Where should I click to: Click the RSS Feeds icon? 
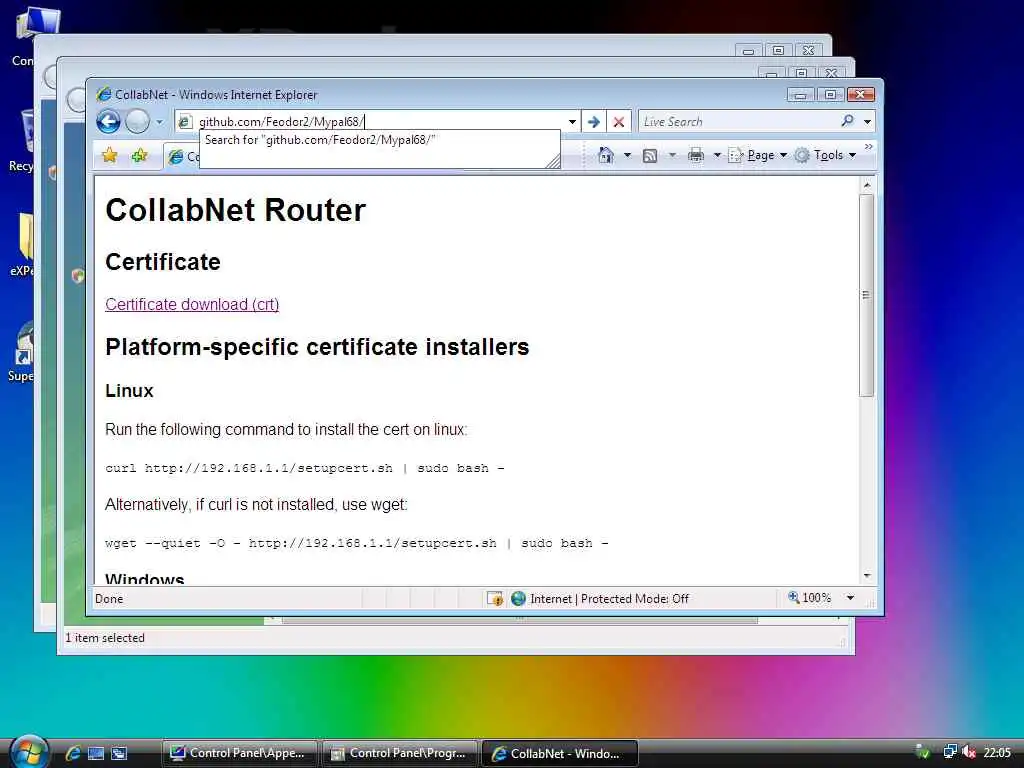click(x=650, y=155)
